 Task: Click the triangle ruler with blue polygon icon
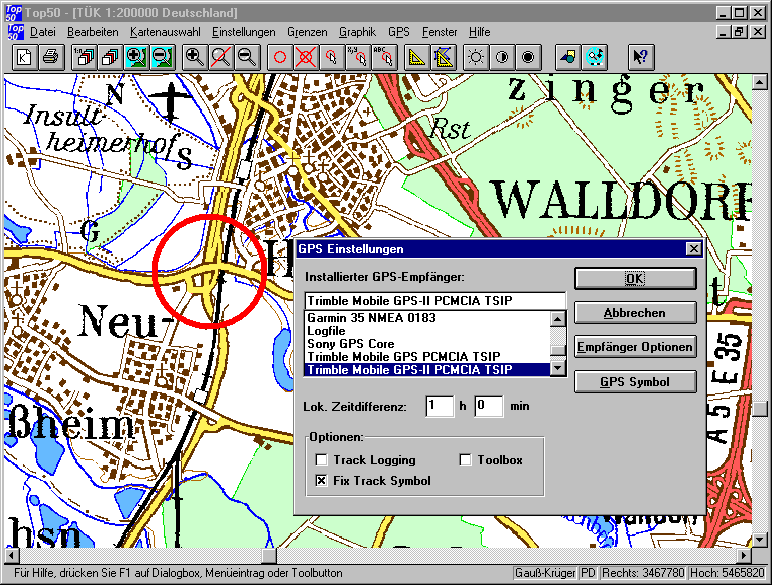pos(443,58)
